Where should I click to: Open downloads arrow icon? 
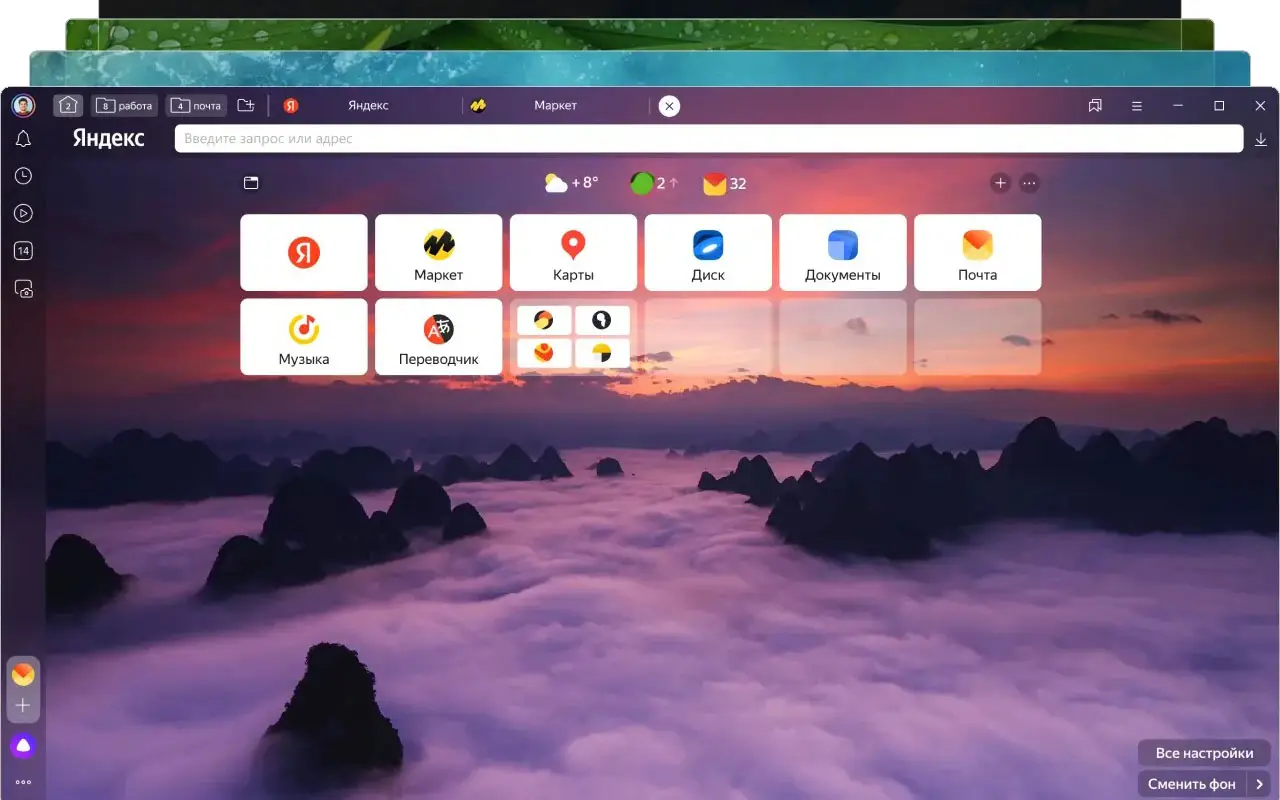(x=1261, y=140)
